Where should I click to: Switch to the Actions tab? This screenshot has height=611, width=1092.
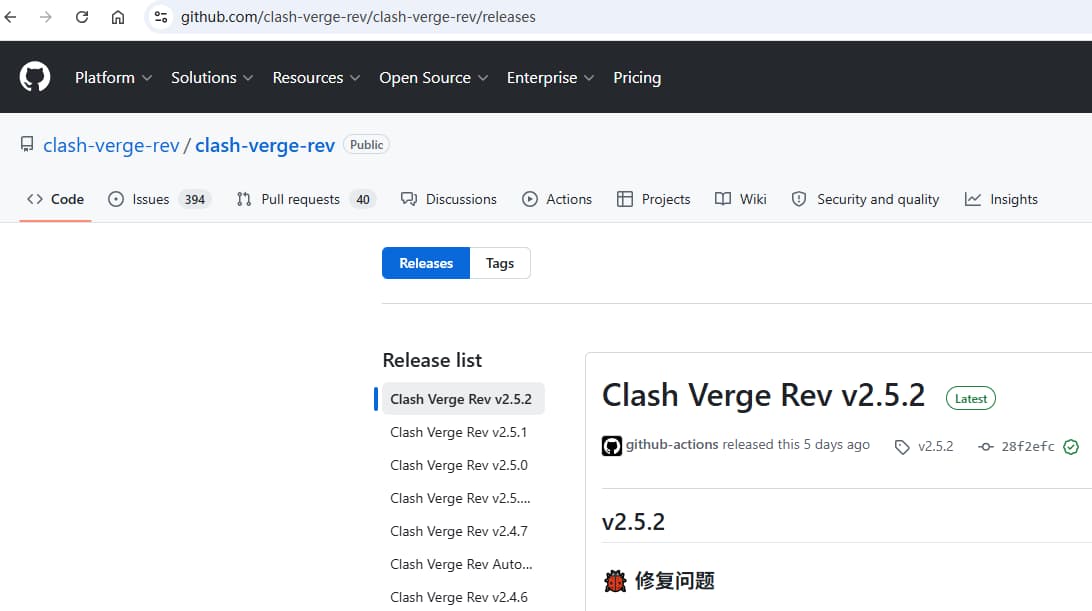click(557, 199)
